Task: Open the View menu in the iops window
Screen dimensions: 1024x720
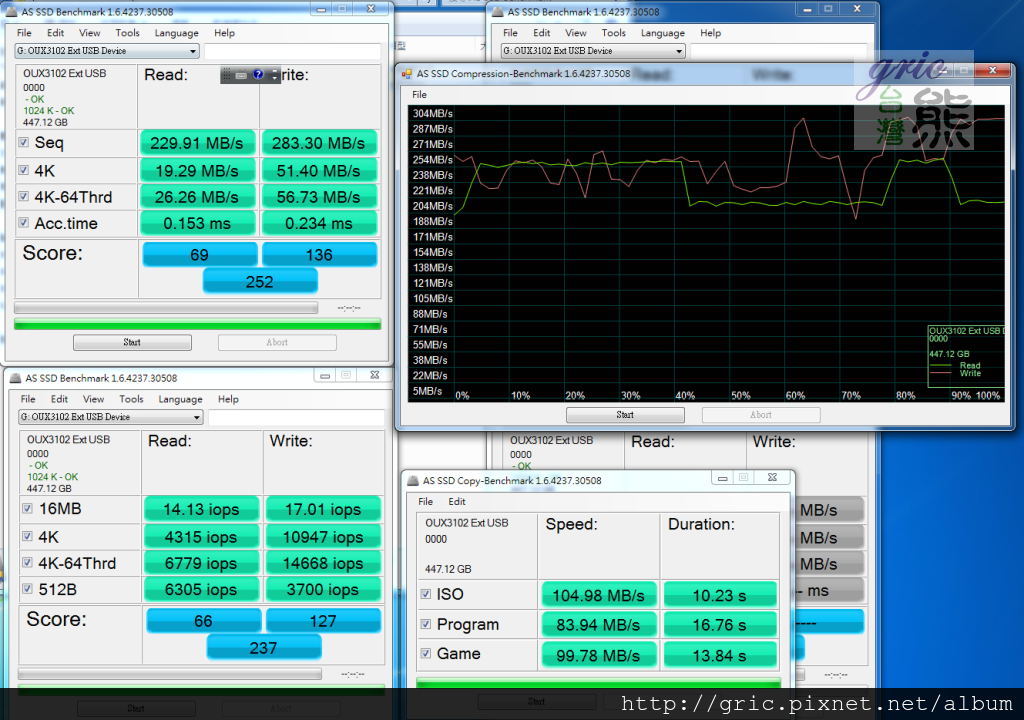Action: 93,399
